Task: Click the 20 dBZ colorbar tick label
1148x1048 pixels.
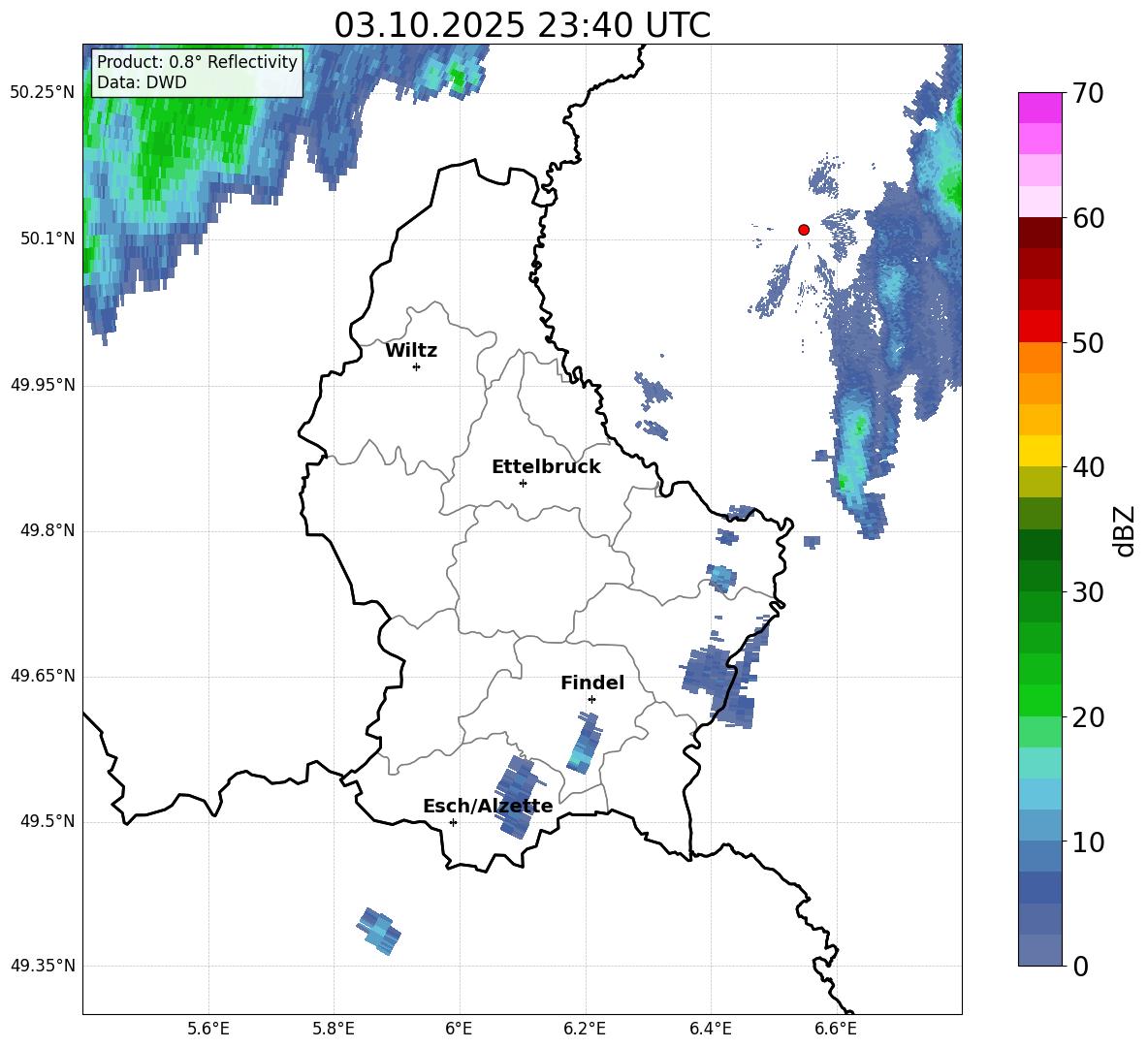Action: pos(1088,717)
